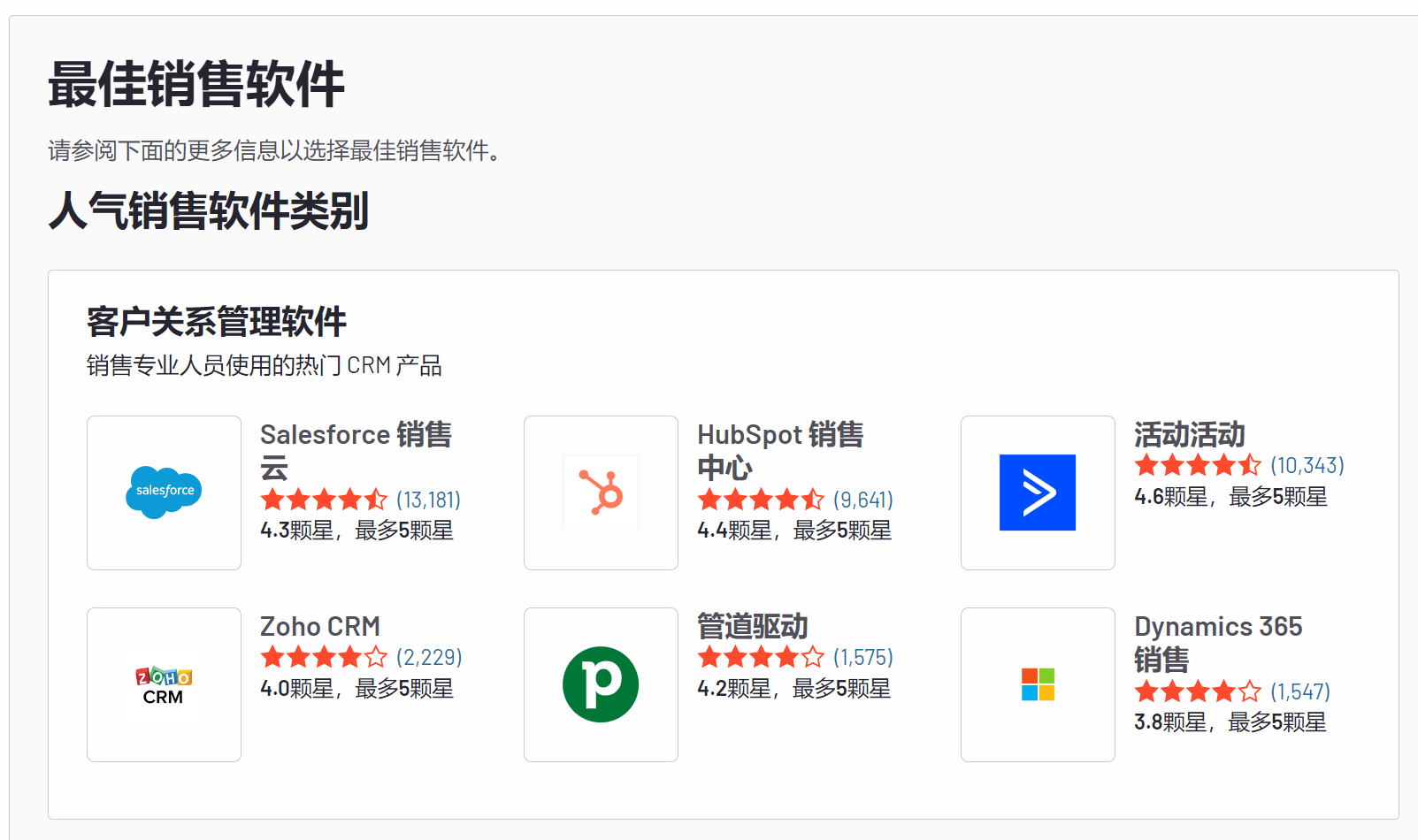This screenshot has width=1418, height=840.
Task: Select the 管道驱动 product title
Action: click(754, 626)
